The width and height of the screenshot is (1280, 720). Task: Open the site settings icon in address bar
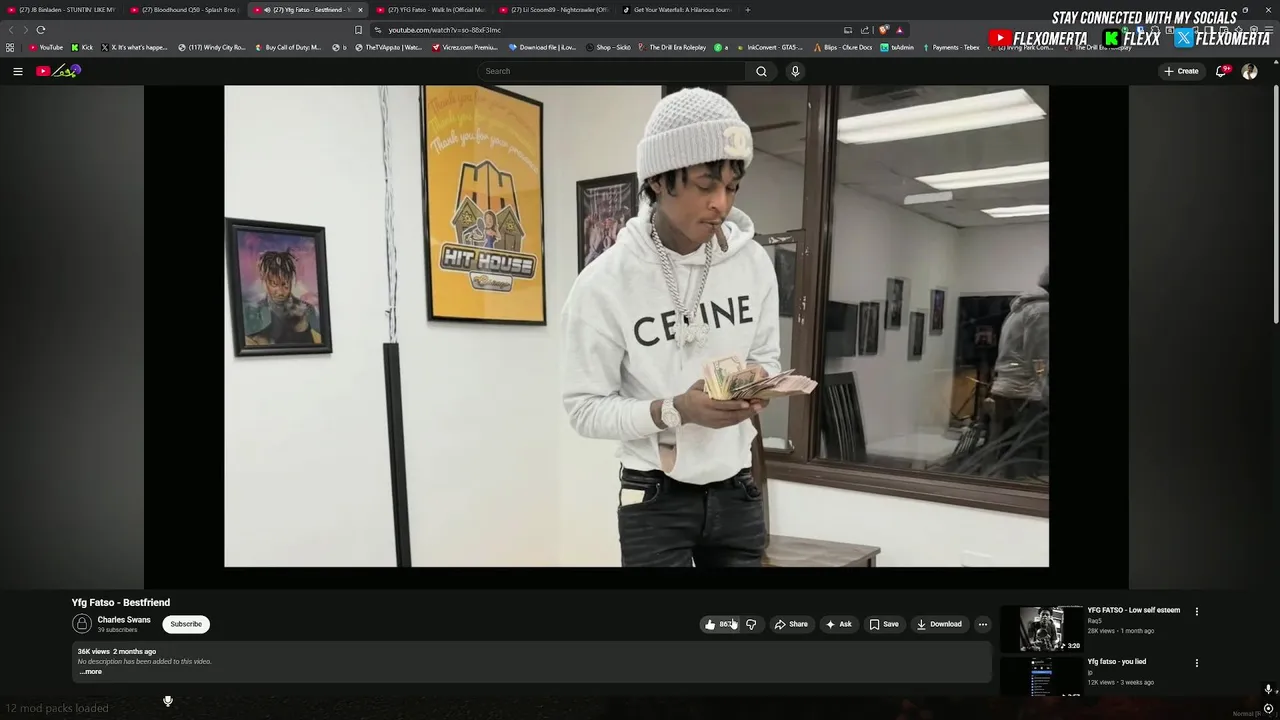(x=377, y=30)
